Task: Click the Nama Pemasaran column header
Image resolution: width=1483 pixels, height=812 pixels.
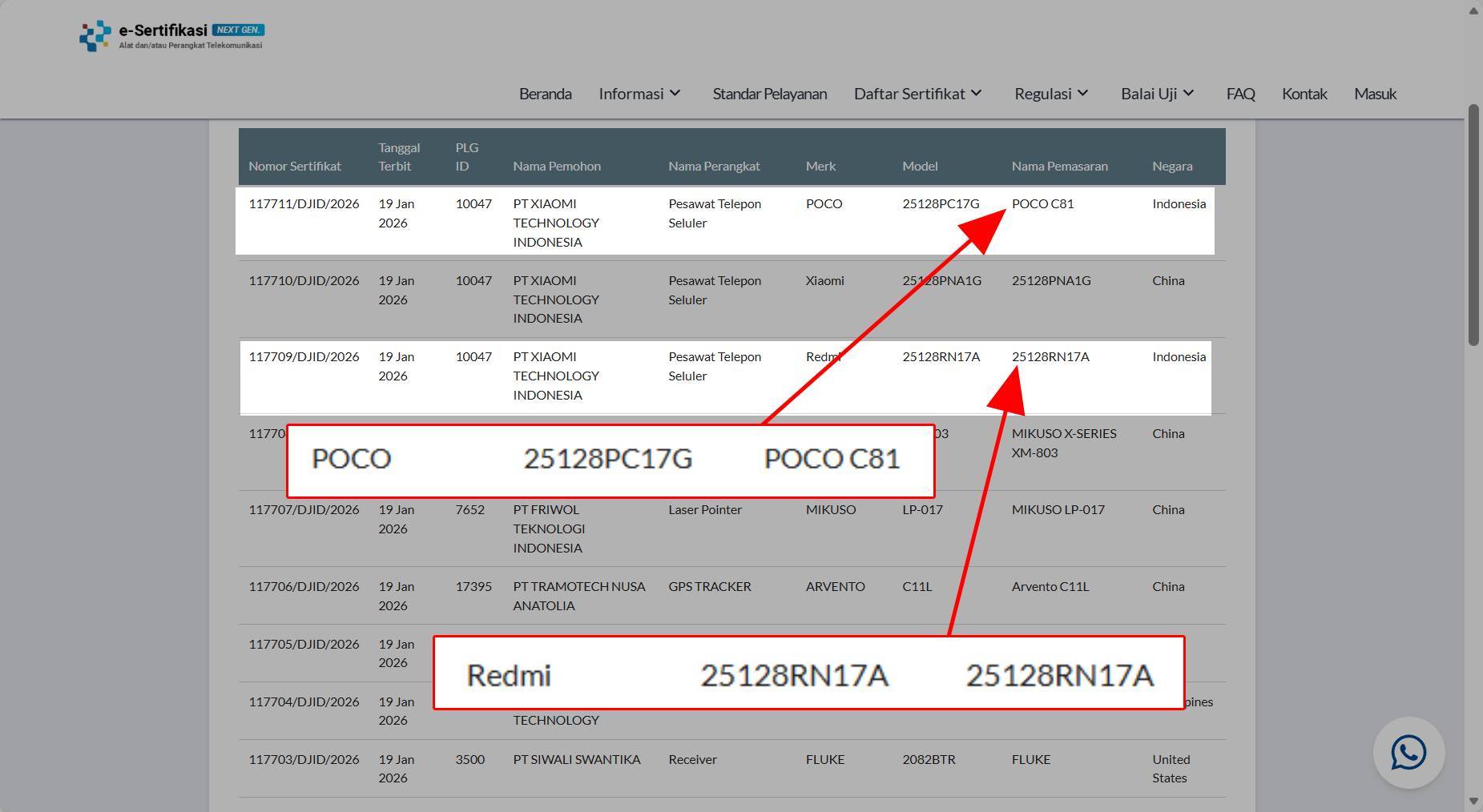Action: pos(1059,166)
